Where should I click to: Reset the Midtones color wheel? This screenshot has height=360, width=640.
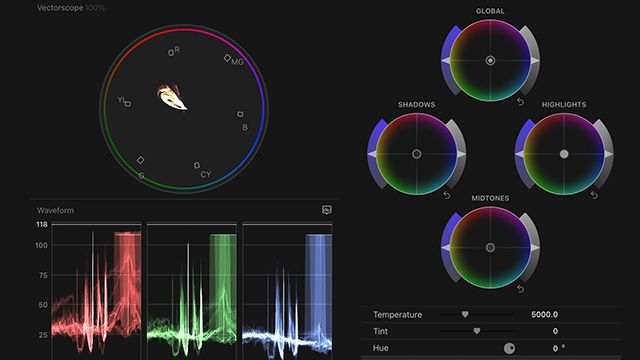(520, 289)
